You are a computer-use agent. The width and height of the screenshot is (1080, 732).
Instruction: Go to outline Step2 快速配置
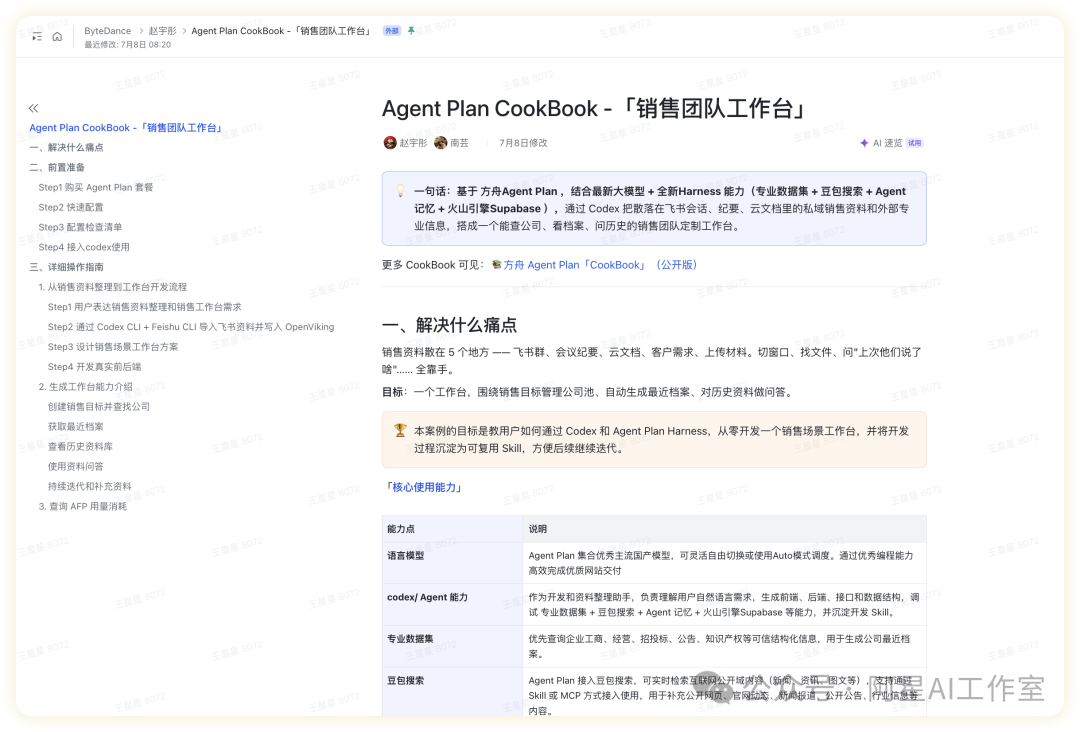pyautogui.click(x=71, y=207)
